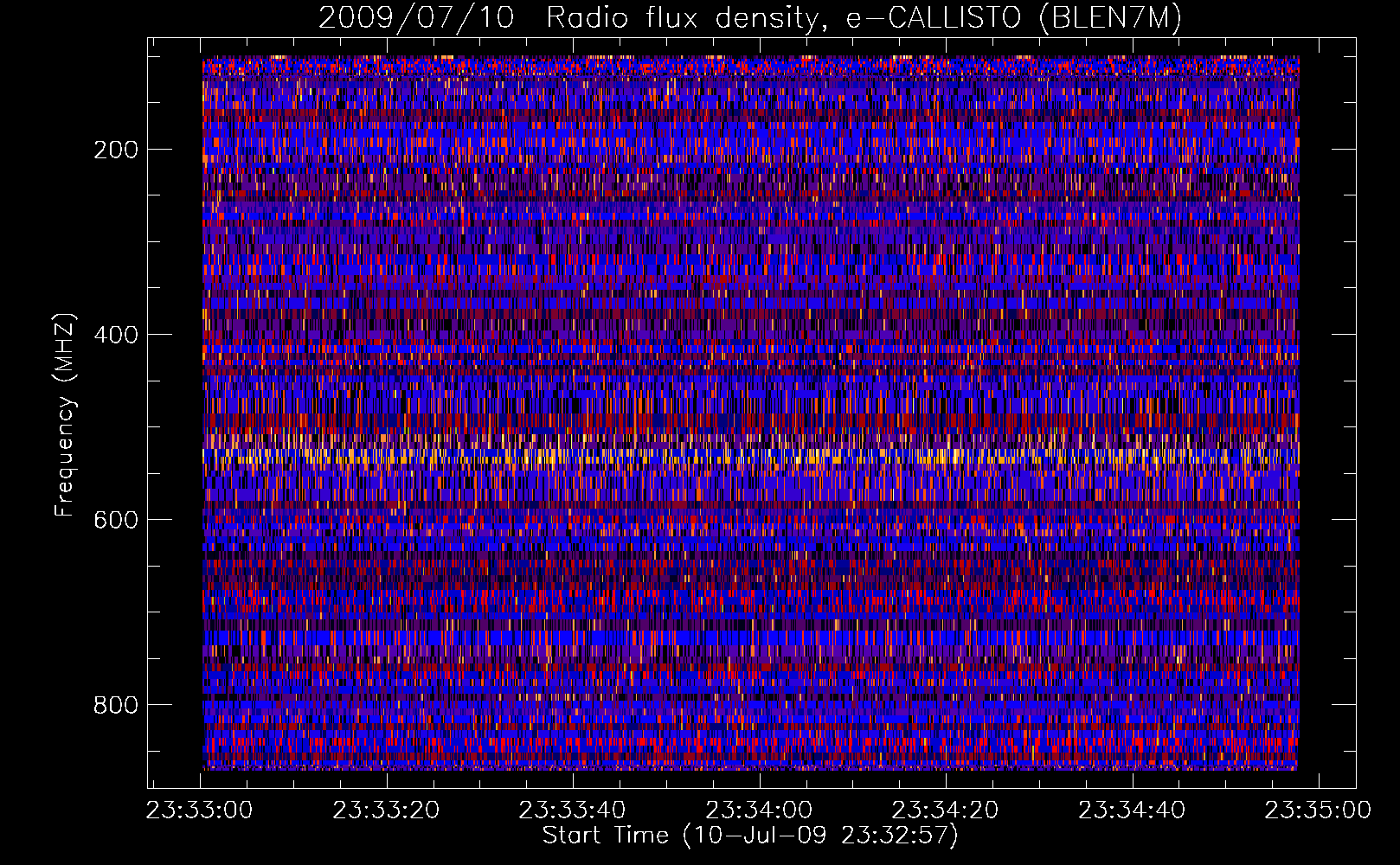Click the 600 frequency tick label
Image resolution: width=1400 pixels, height=865 pixels.
[x=116, y=520]
